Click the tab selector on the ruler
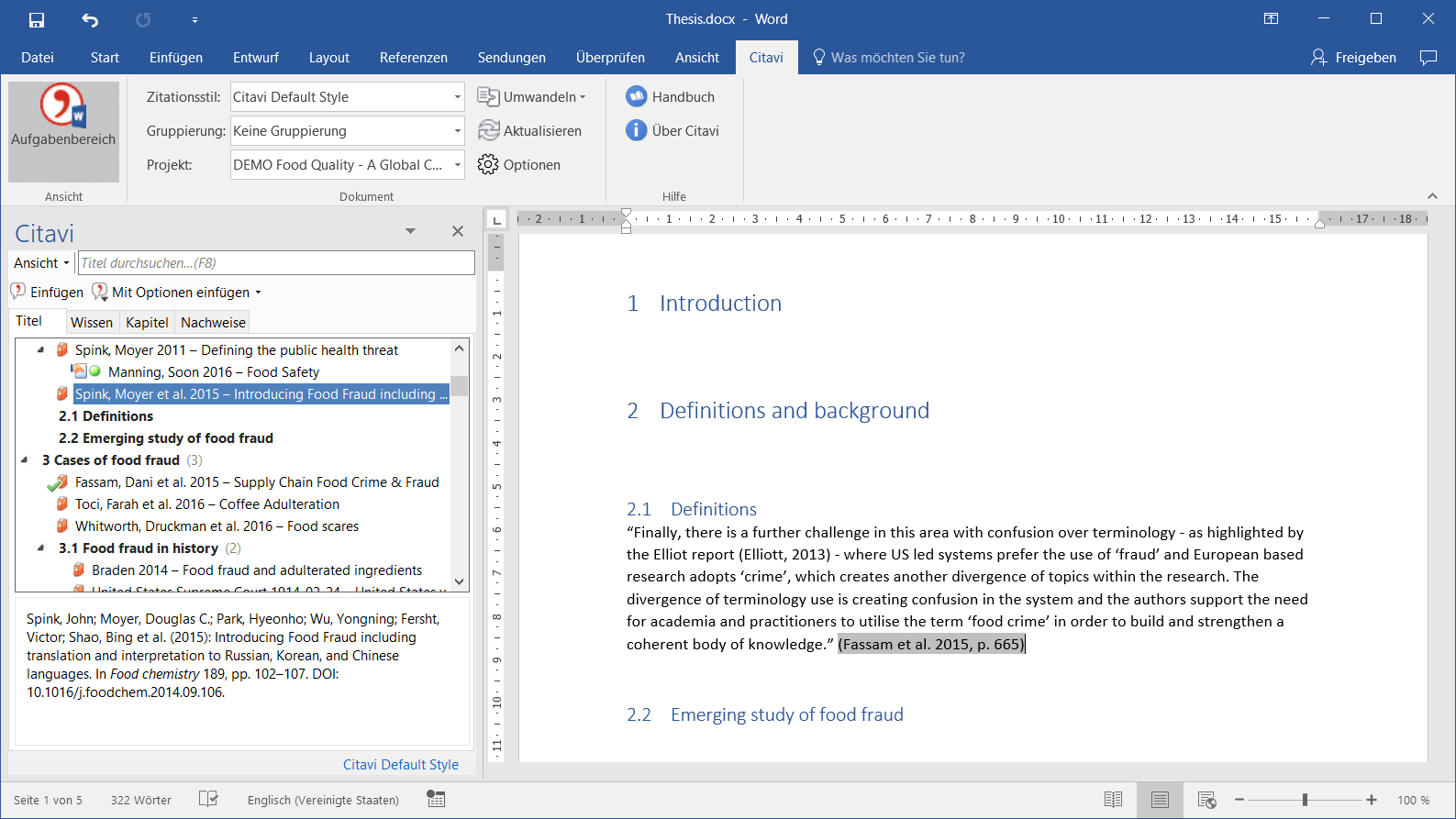 click(x=496, y=219)
